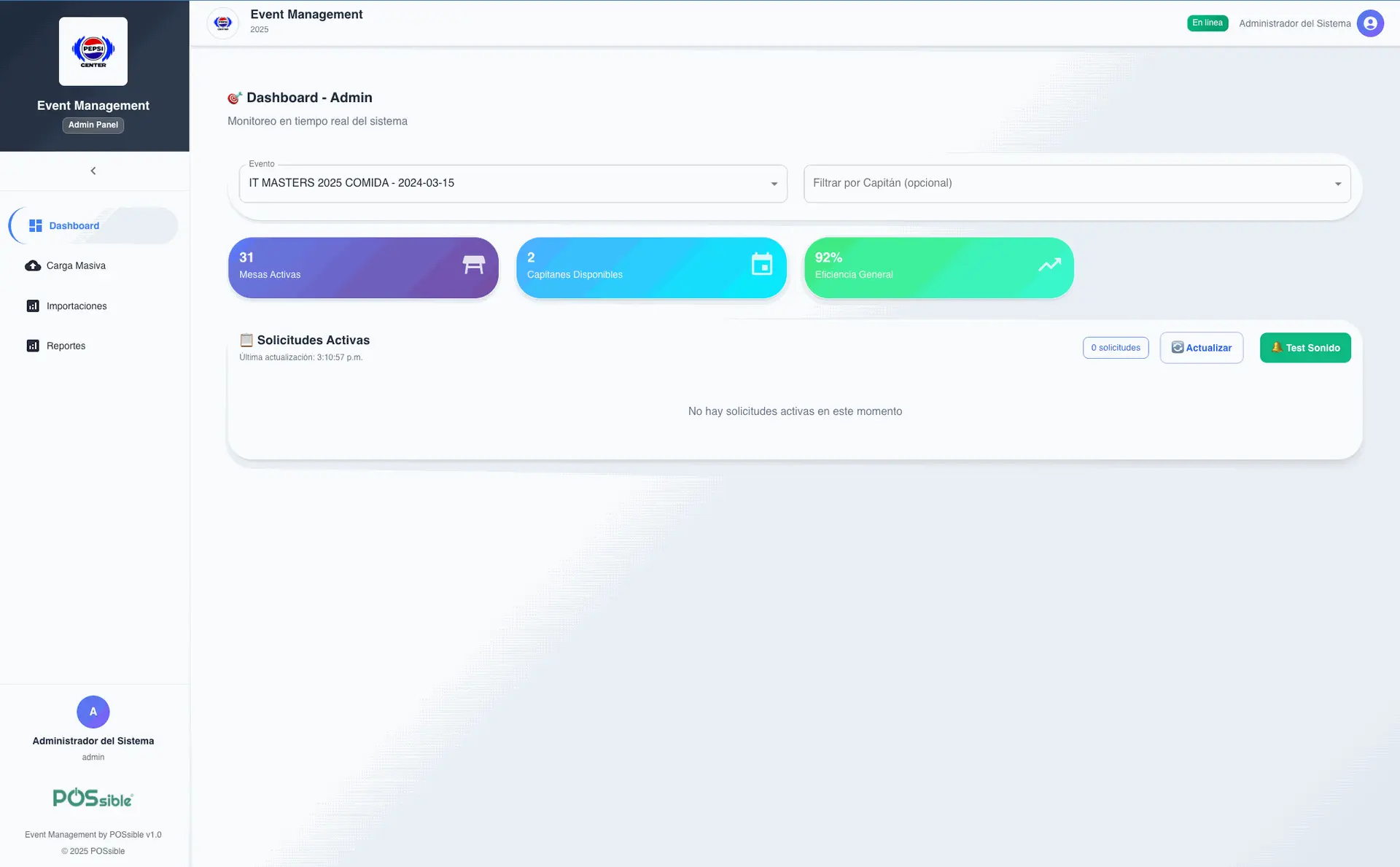The image size is (1400, 867).
Task: Go to Importaciones in sidebar
Action: coord(77,306)
